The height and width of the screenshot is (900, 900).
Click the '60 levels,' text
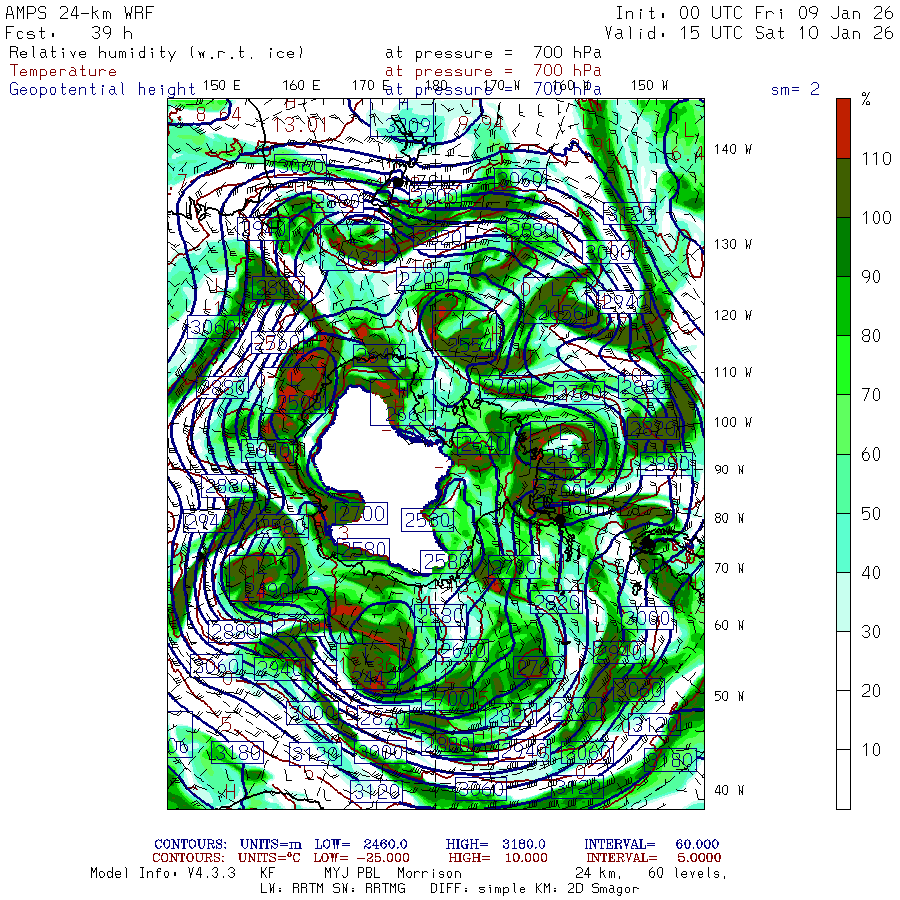pos(688,873)
